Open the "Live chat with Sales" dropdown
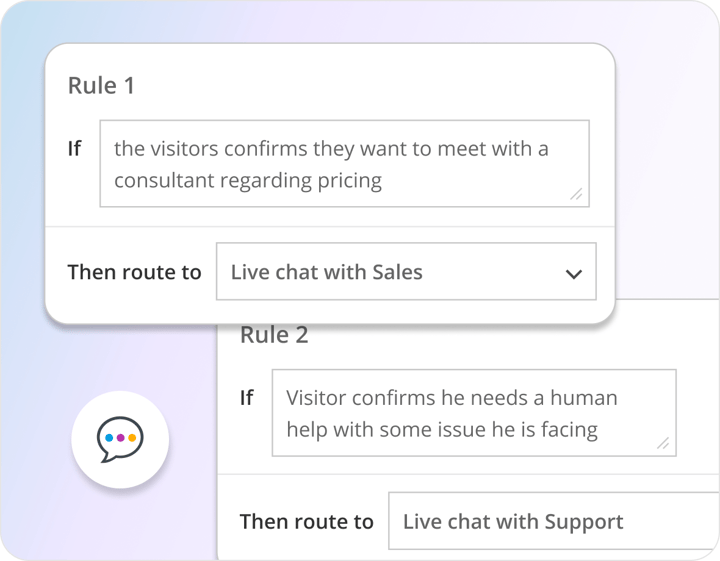720x561 pixels. [405, 272]
